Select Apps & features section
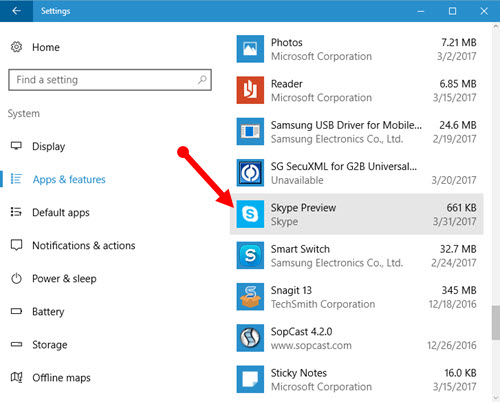 point(69,179)
